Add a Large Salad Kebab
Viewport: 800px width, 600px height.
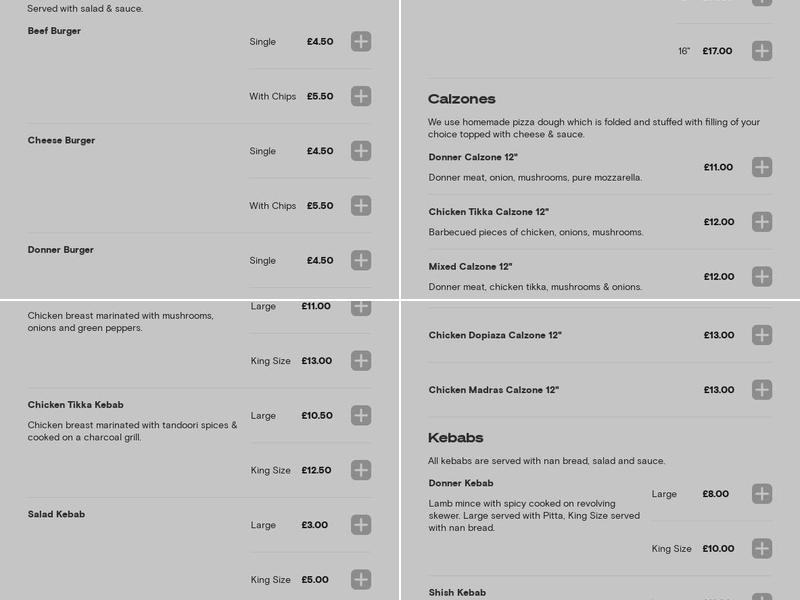(x=360, y=524)
